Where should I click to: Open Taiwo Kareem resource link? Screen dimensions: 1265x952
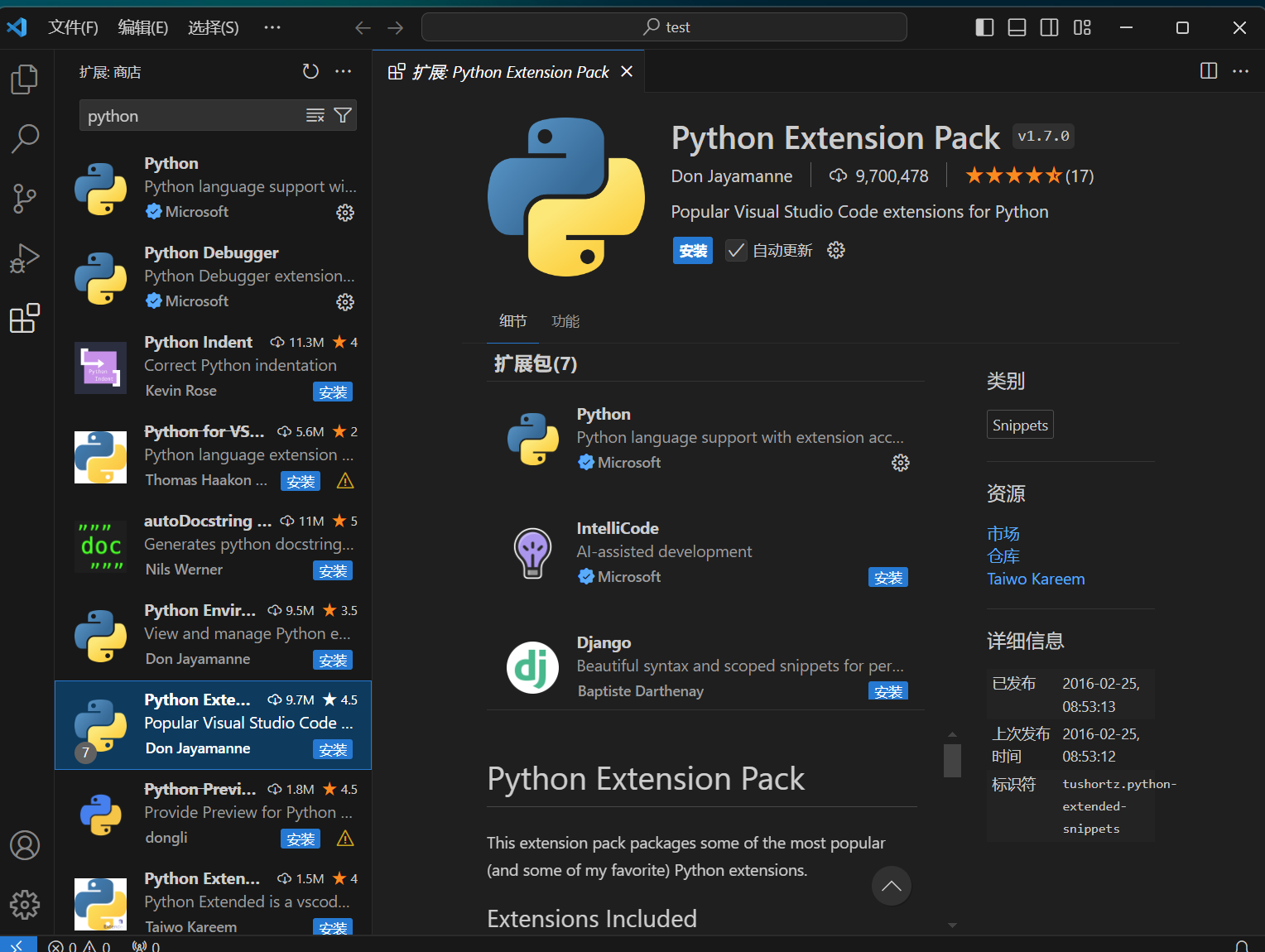click(1036, 579)
